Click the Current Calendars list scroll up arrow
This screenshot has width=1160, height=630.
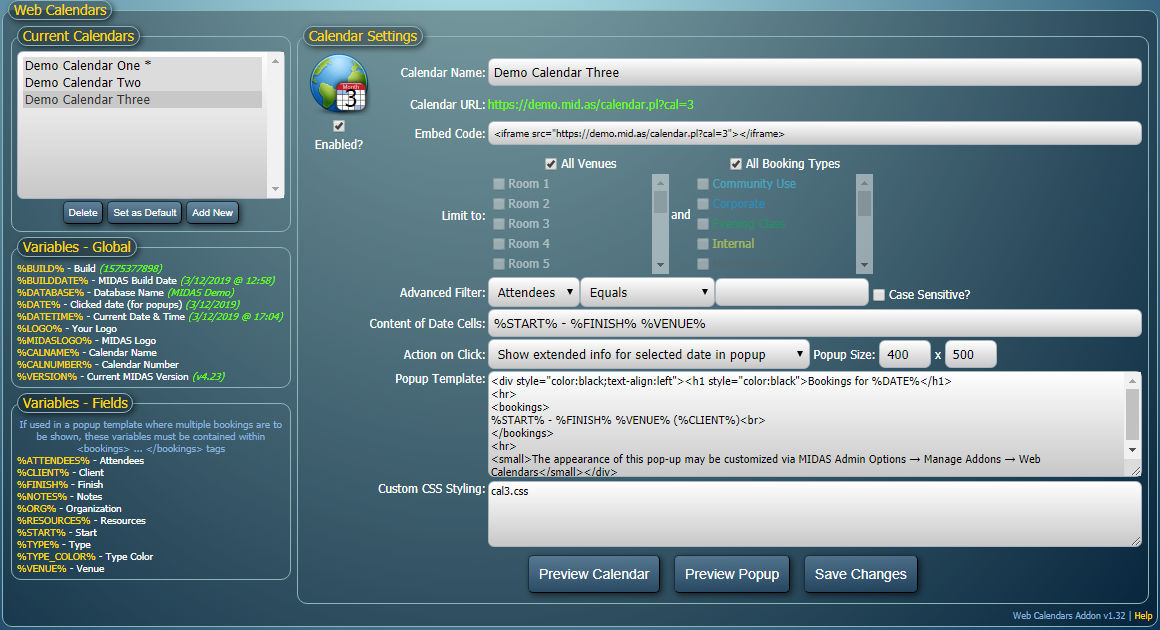pyautogui.click(x=275, y=61)
